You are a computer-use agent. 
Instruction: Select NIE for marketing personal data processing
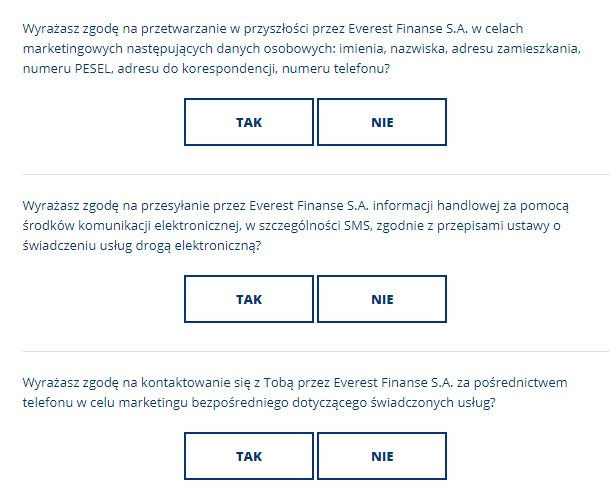[382, 122]
